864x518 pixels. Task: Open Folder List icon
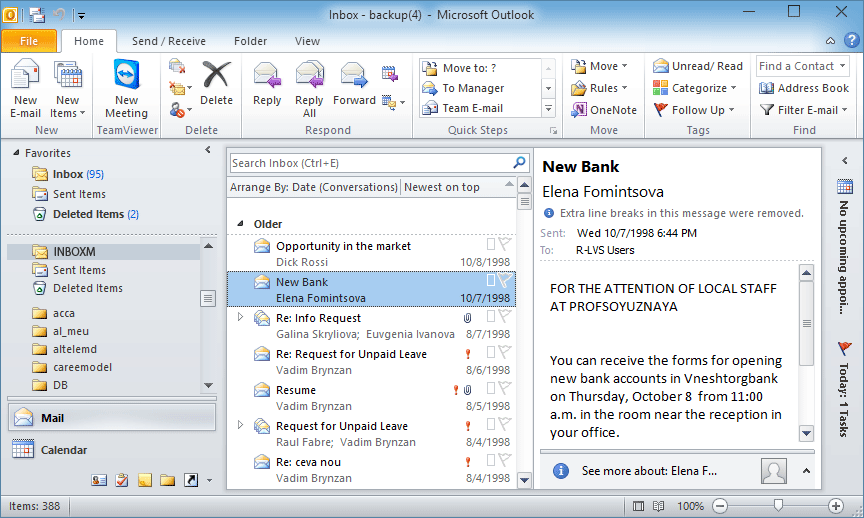[x=168, y=481]
